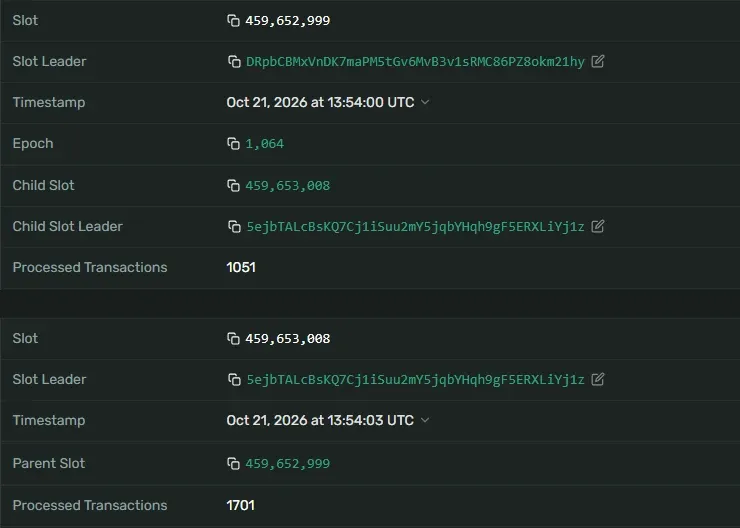
Task: Copy the Child Slot Leader address
Action: click(234, 227)
